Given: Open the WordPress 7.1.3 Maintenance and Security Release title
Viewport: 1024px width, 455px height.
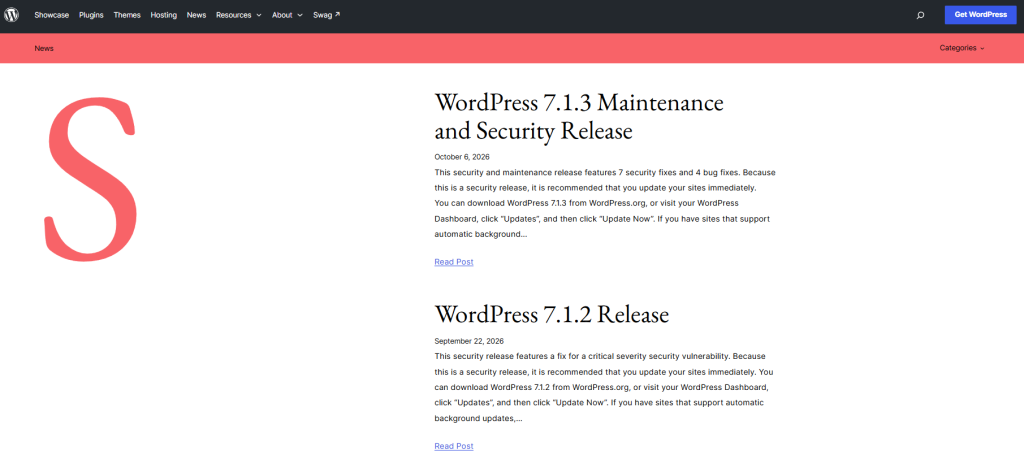Looking at the screenshot, I should coord(579,117).
